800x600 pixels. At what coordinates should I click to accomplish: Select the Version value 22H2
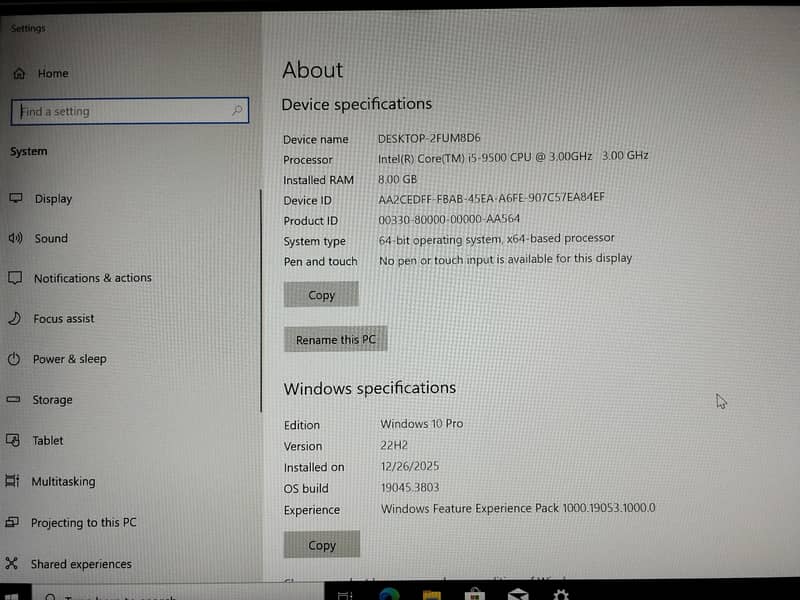[394, 445]
